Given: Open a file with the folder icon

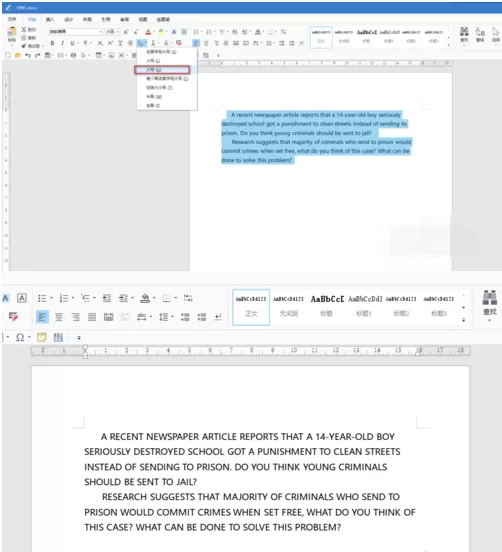Looking at the screenshot, I should coord(18,55).
